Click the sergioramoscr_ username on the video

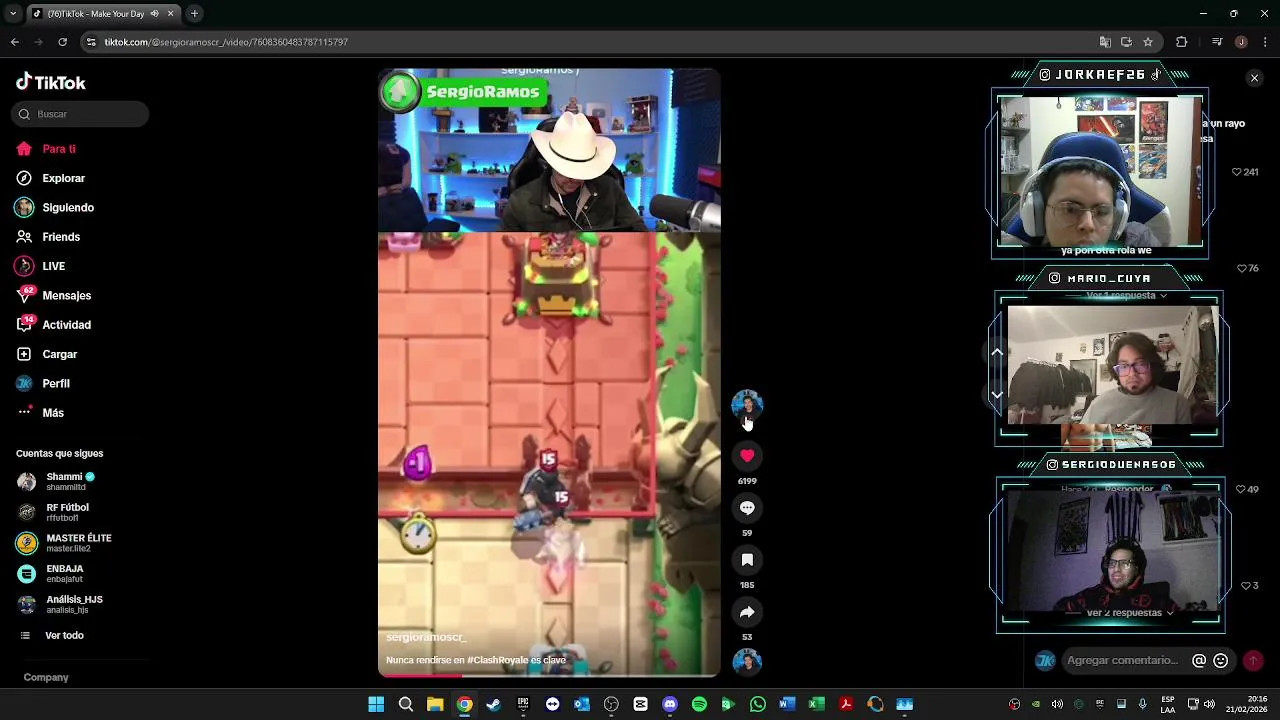tap(426, 637)
